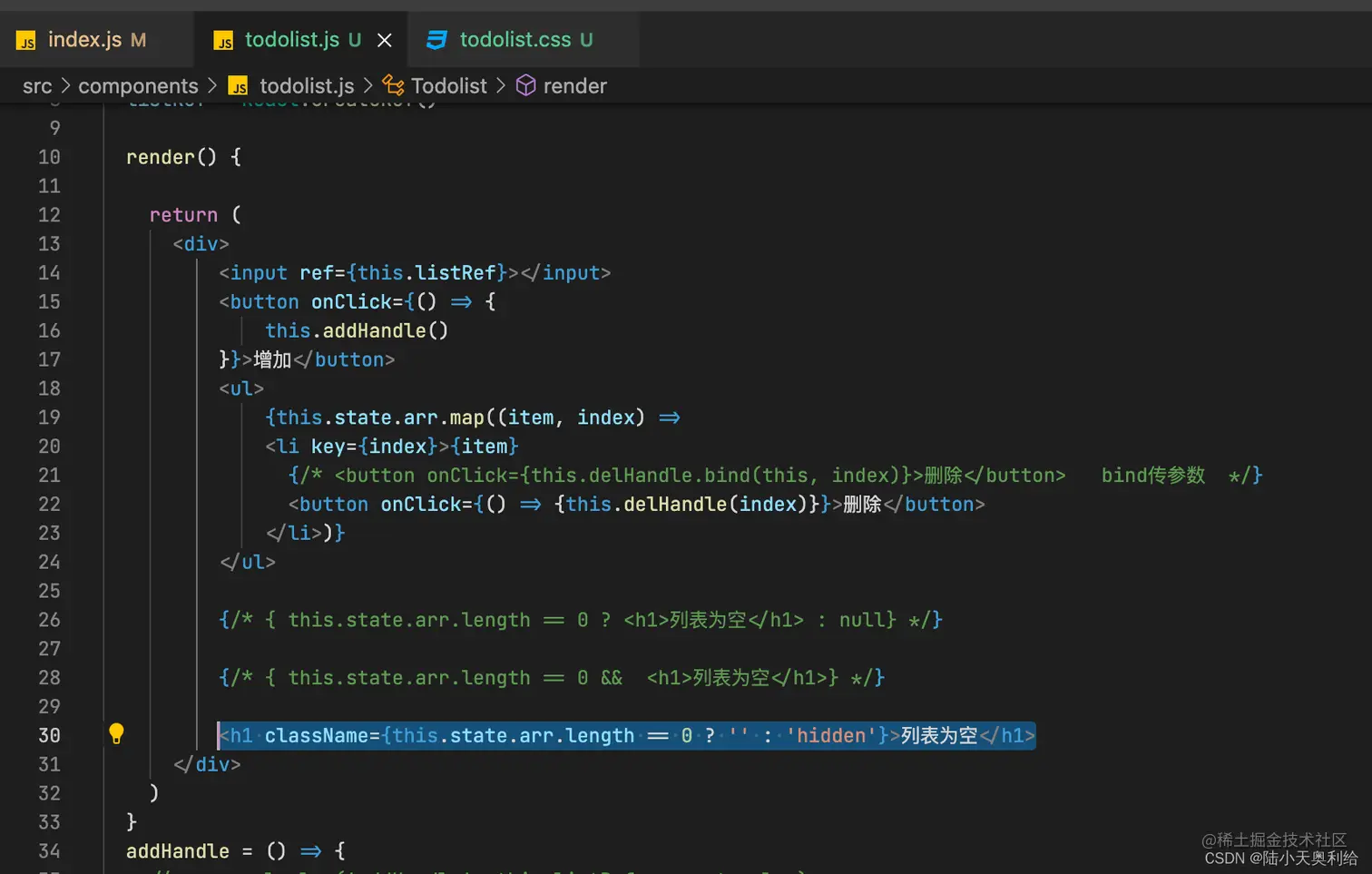Viewport: 1372px width, 874px height.
Task: Place cursor on 'render() {' text
Action: [x=183, y=157]
